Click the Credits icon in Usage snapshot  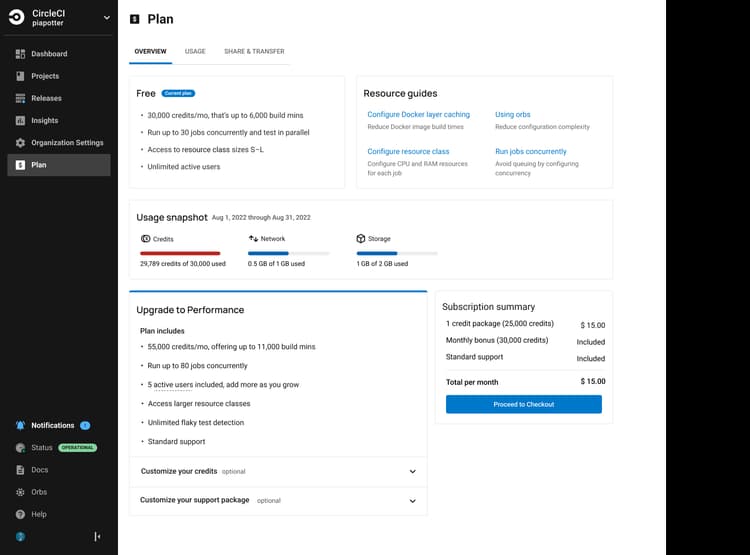(146, 239)
